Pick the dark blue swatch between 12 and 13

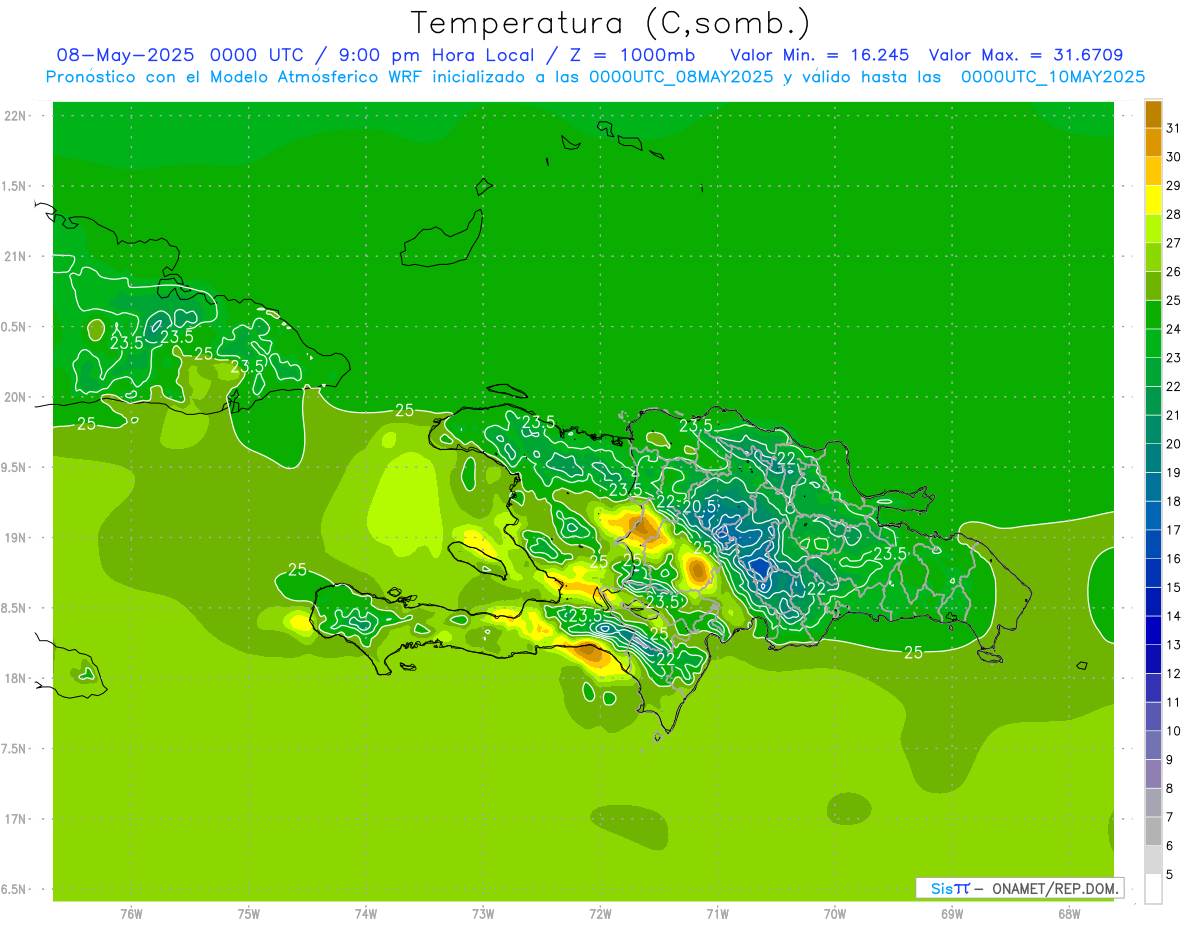coord(1153,660)
